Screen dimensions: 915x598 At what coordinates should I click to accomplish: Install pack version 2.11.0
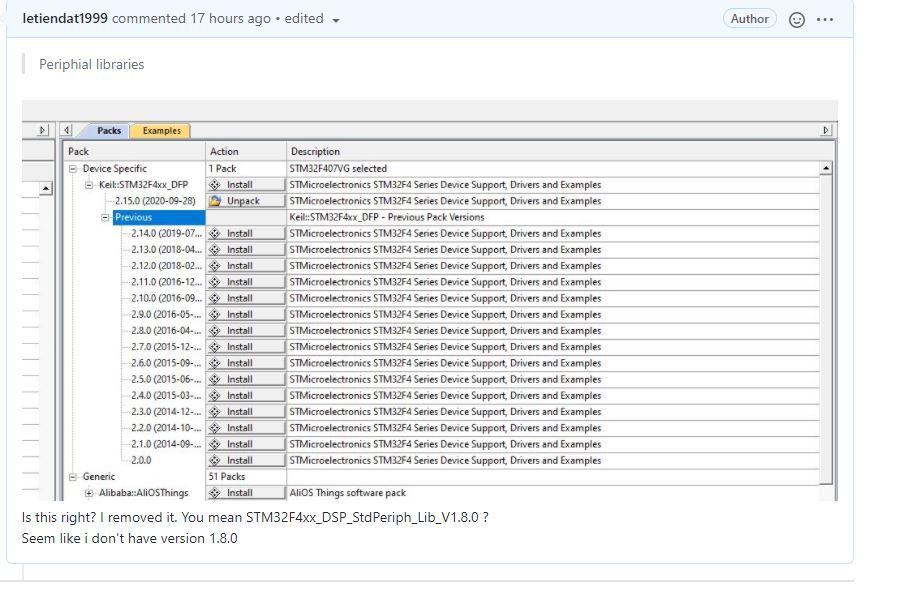(x=246, y=282)
